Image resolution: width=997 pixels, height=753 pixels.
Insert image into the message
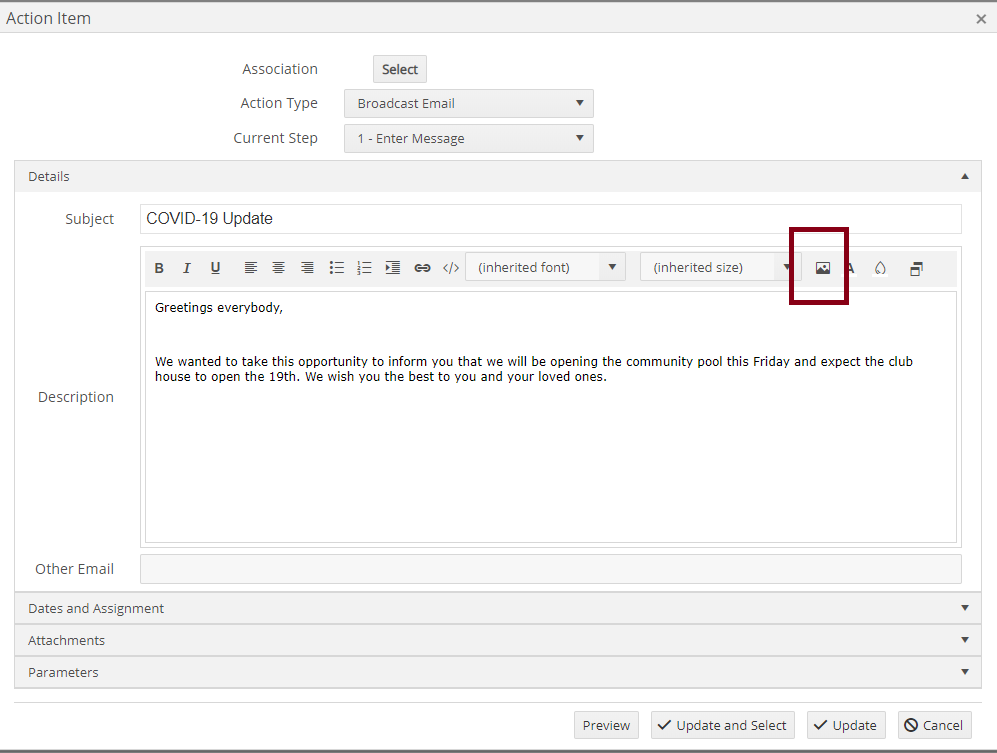click(x=823, y=268)
